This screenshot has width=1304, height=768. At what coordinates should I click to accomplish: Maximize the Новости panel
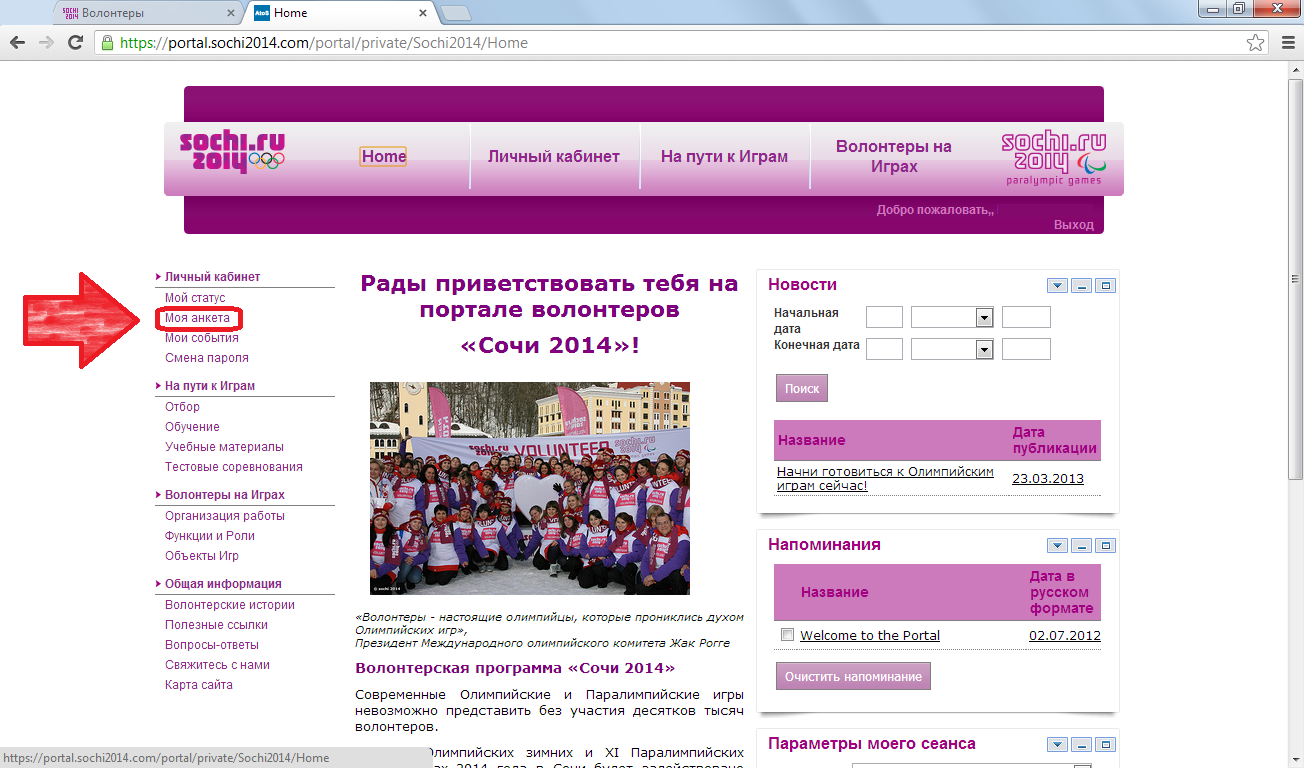click(1106, 286)
